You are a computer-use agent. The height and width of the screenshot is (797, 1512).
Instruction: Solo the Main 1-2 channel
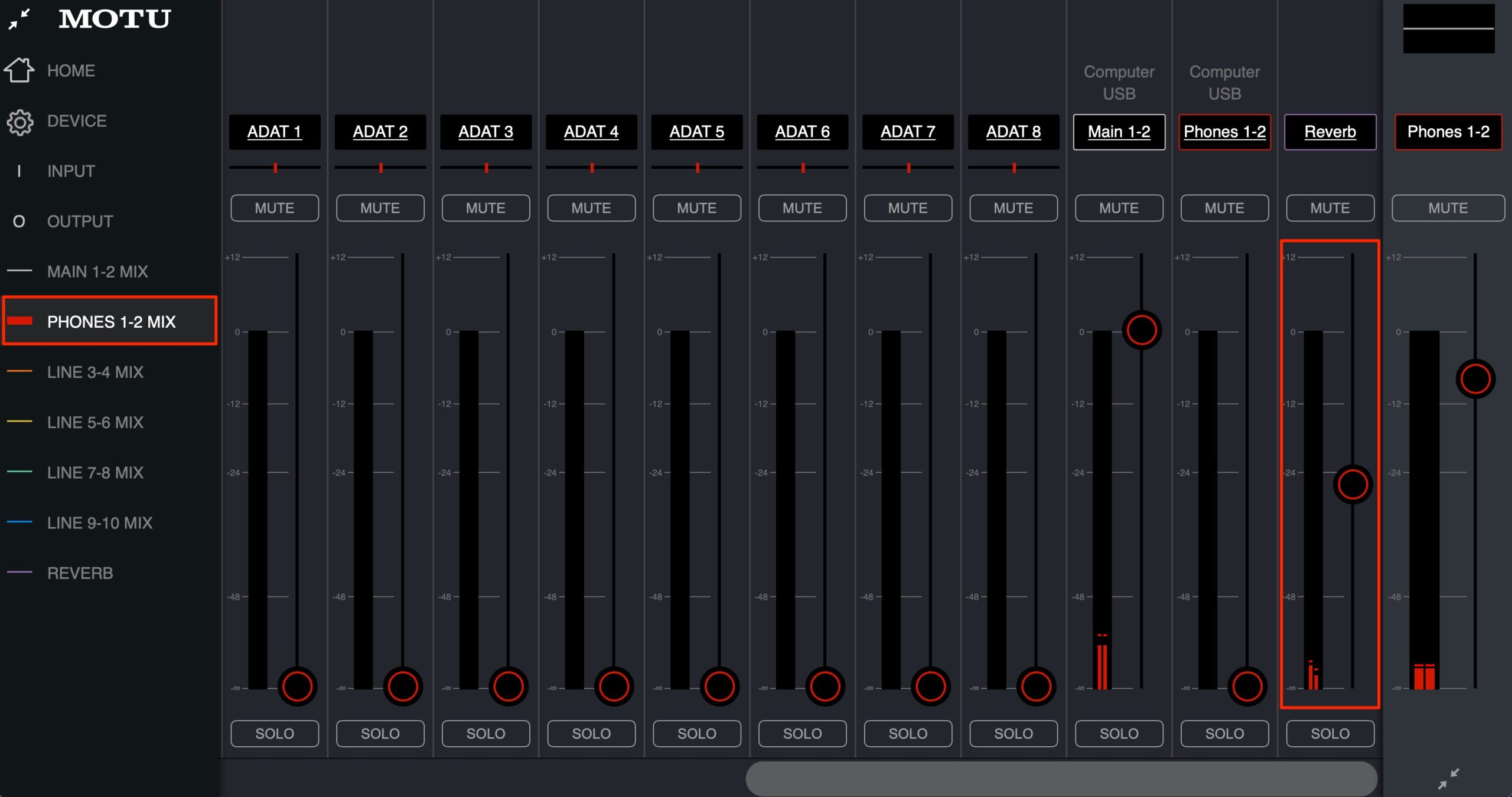1119,733
